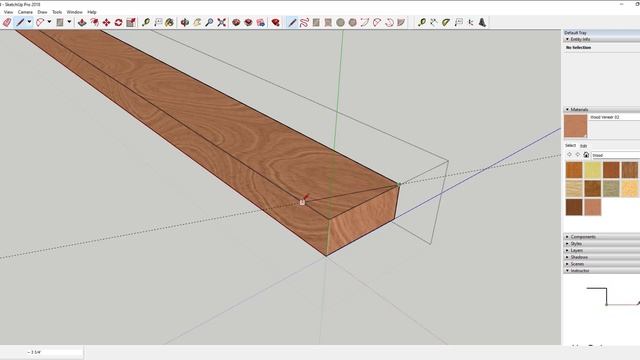Open the Tools menu
This screenshot has height=360, width=640.
click(57, 12)
